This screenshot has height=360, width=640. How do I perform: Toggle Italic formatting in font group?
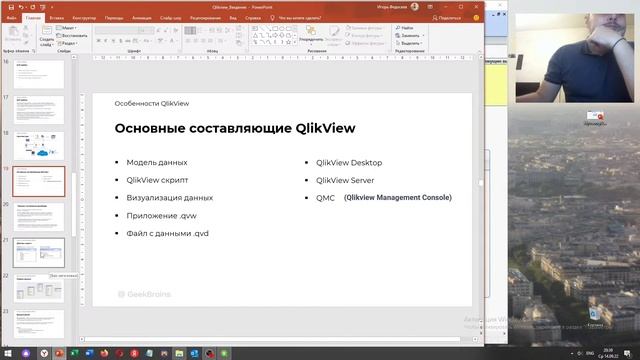pos(106,41)
